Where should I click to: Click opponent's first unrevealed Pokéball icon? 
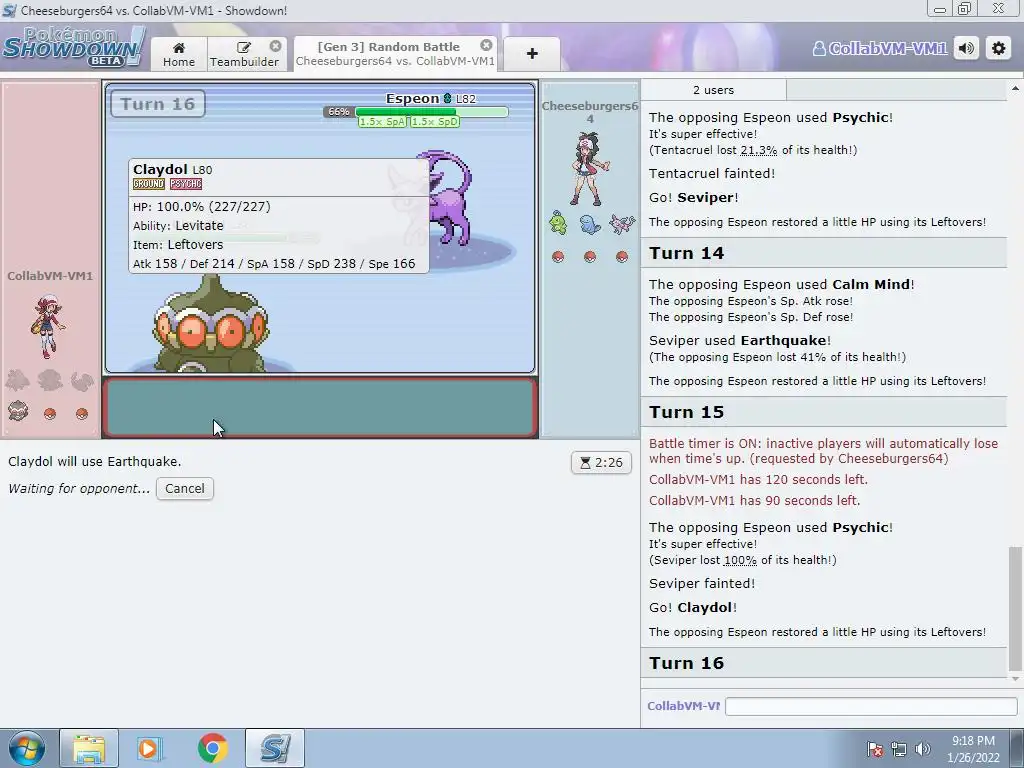point(558,257)
